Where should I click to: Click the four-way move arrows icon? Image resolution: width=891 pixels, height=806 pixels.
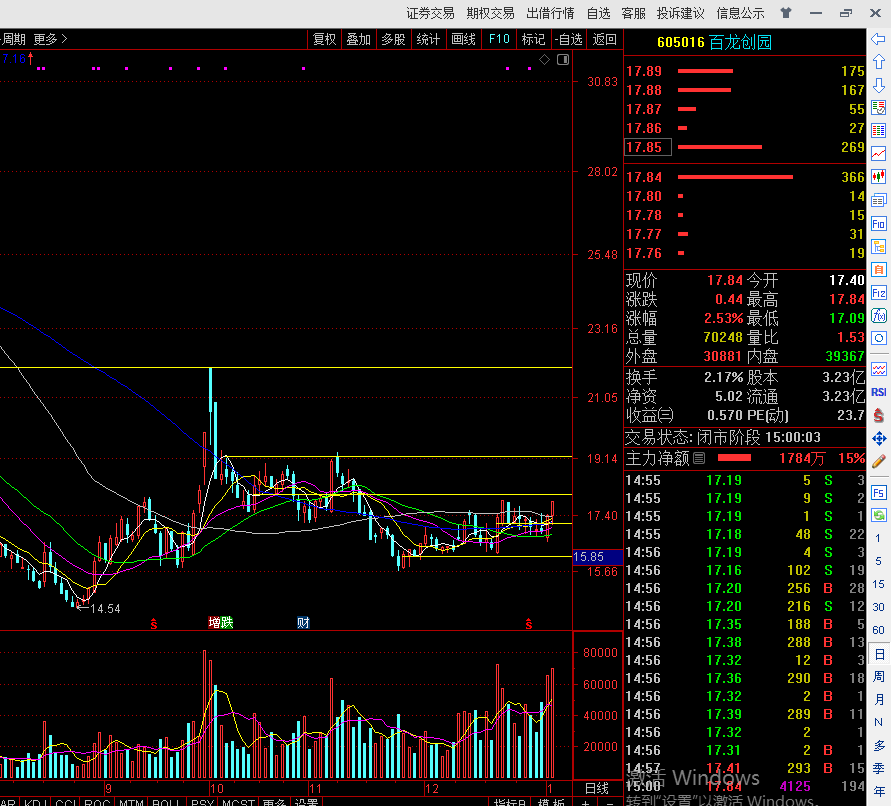tap(879, 438)
